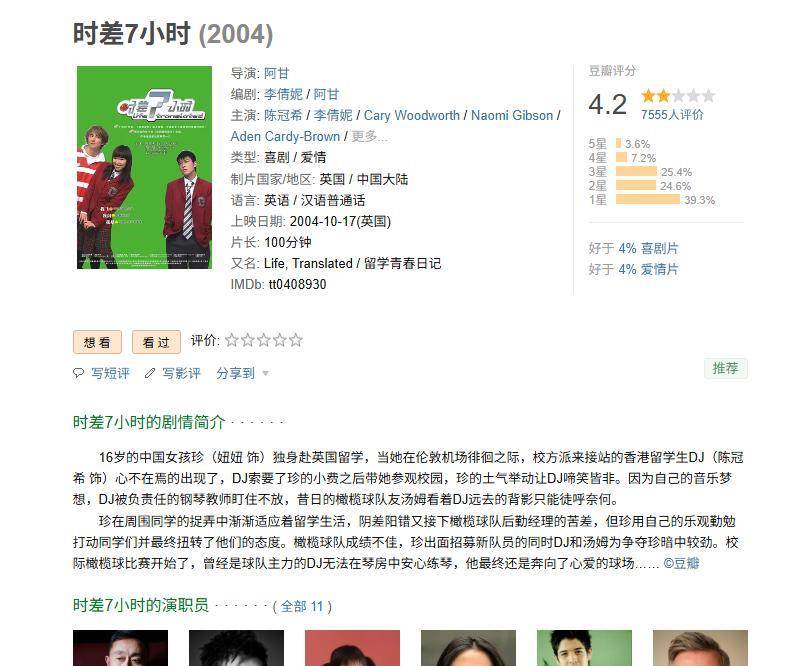Image resolution: width=795 pixels, height=666 pixels.
Task: Rate the movie with the first star
Action: pyautogui.click(x=232, y=340)
